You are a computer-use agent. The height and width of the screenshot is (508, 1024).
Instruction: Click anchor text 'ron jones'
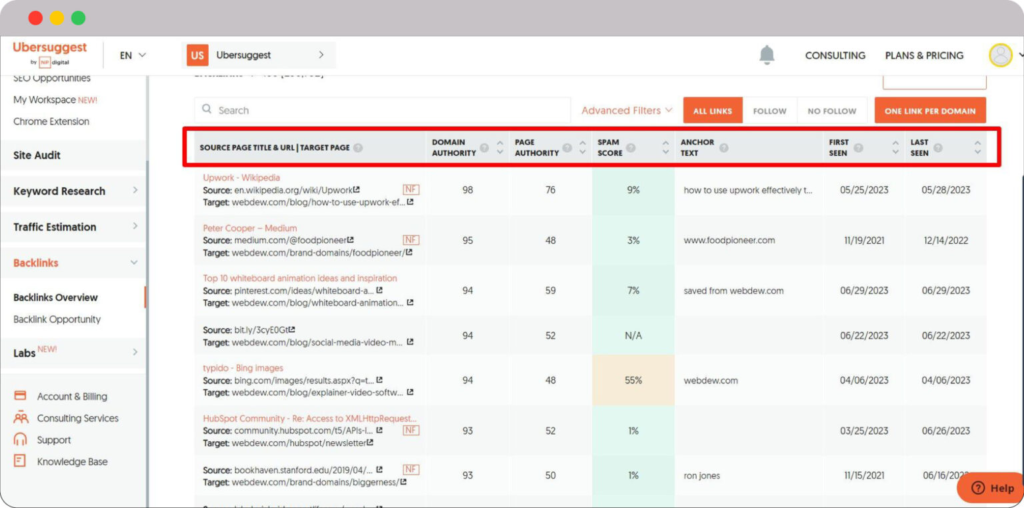701,475
